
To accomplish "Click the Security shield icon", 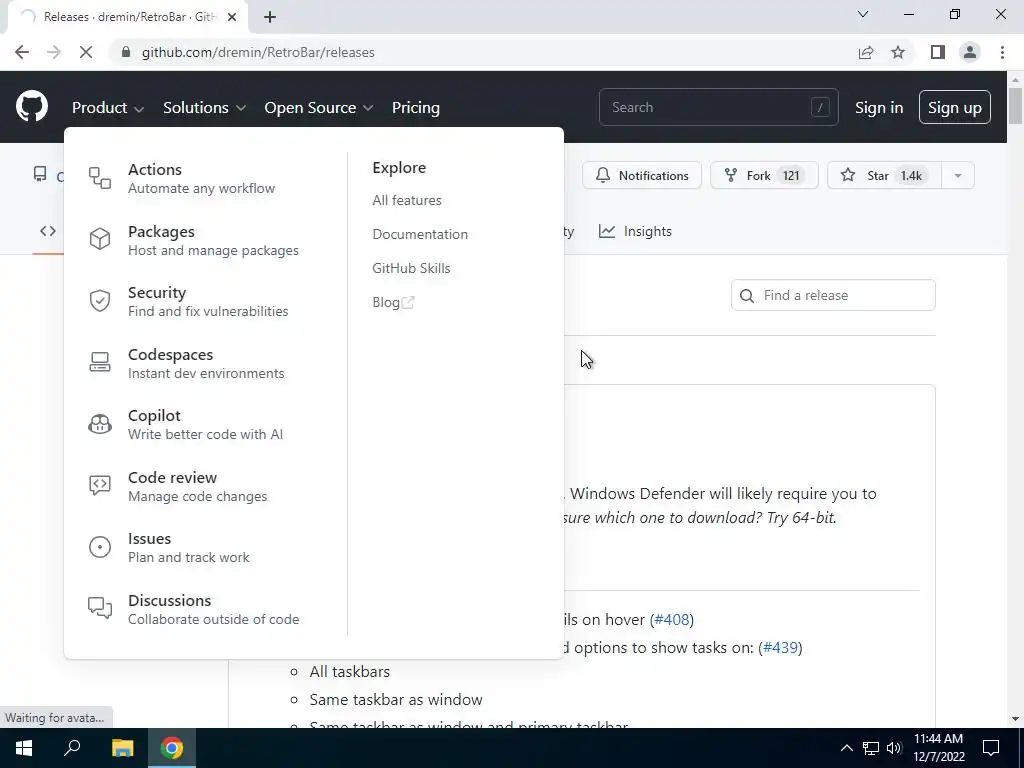I will pyautogui.click(x=100, y=300).
